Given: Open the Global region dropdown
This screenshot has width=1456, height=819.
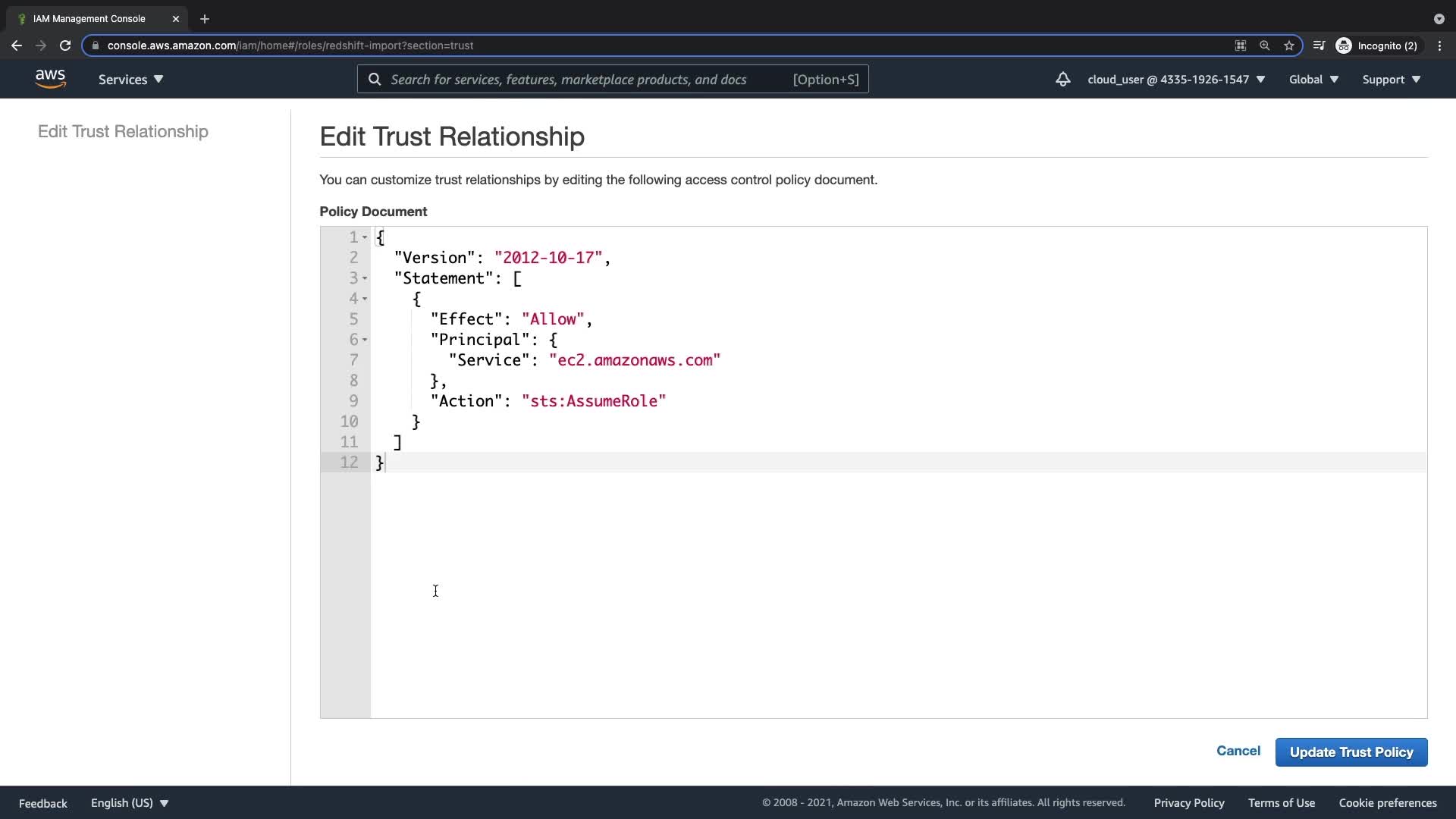Looking at the screenshot, I should point(1313,79).
